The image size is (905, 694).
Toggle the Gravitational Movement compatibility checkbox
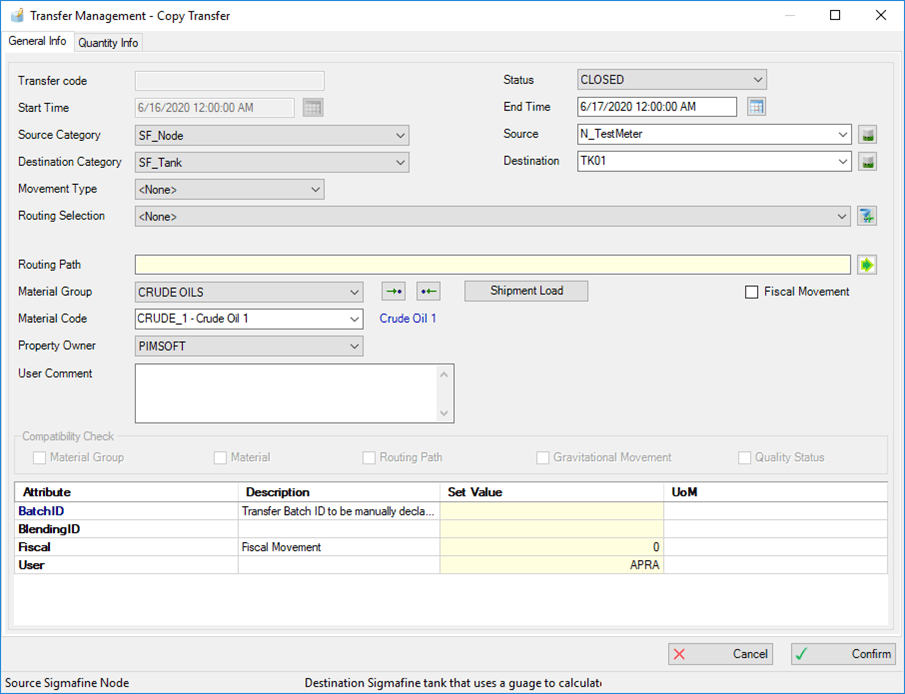[x=543, y=458]
